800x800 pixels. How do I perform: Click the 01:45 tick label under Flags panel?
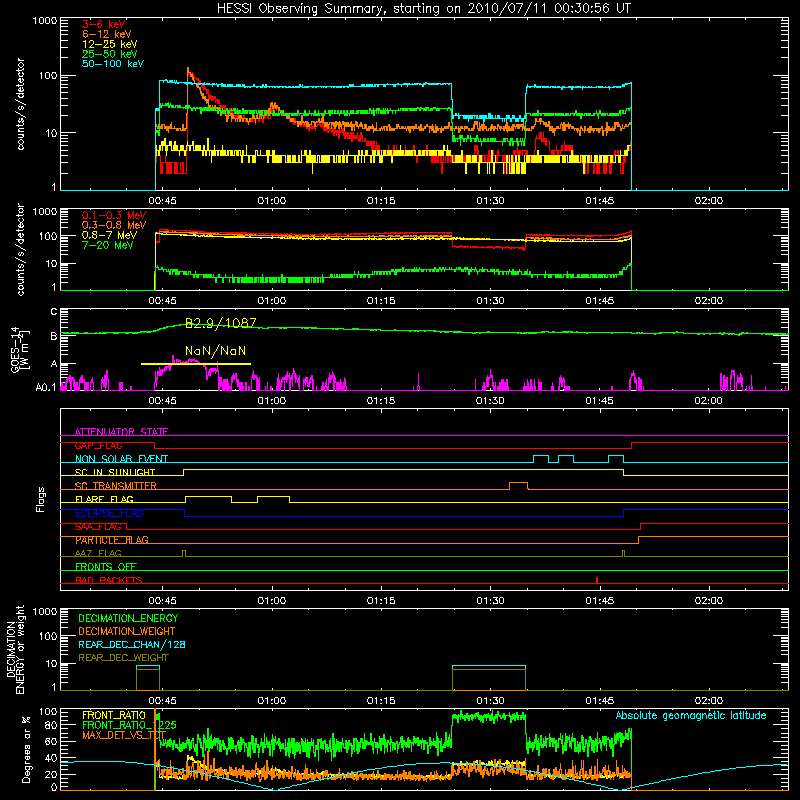599,601
